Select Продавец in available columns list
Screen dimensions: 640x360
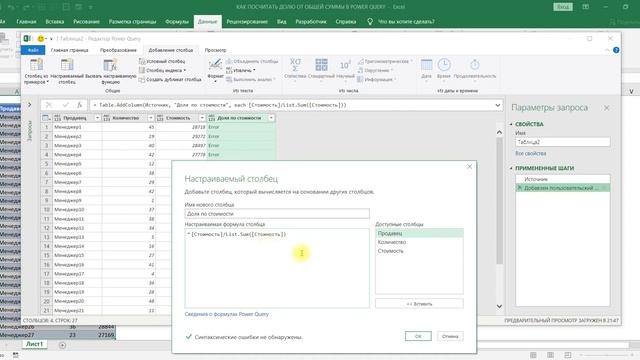(x=419, y=233)
